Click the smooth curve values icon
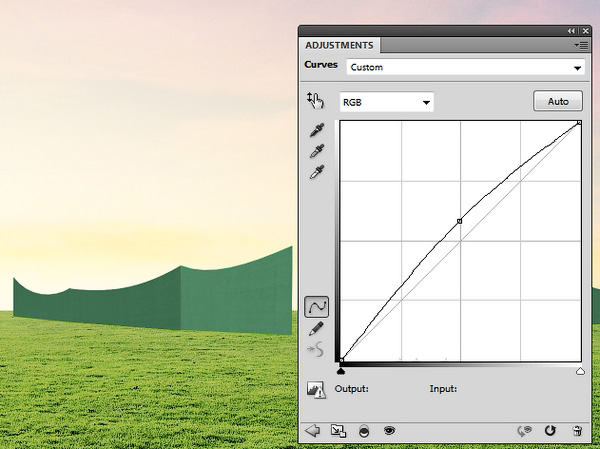 (x=315, y=349)
